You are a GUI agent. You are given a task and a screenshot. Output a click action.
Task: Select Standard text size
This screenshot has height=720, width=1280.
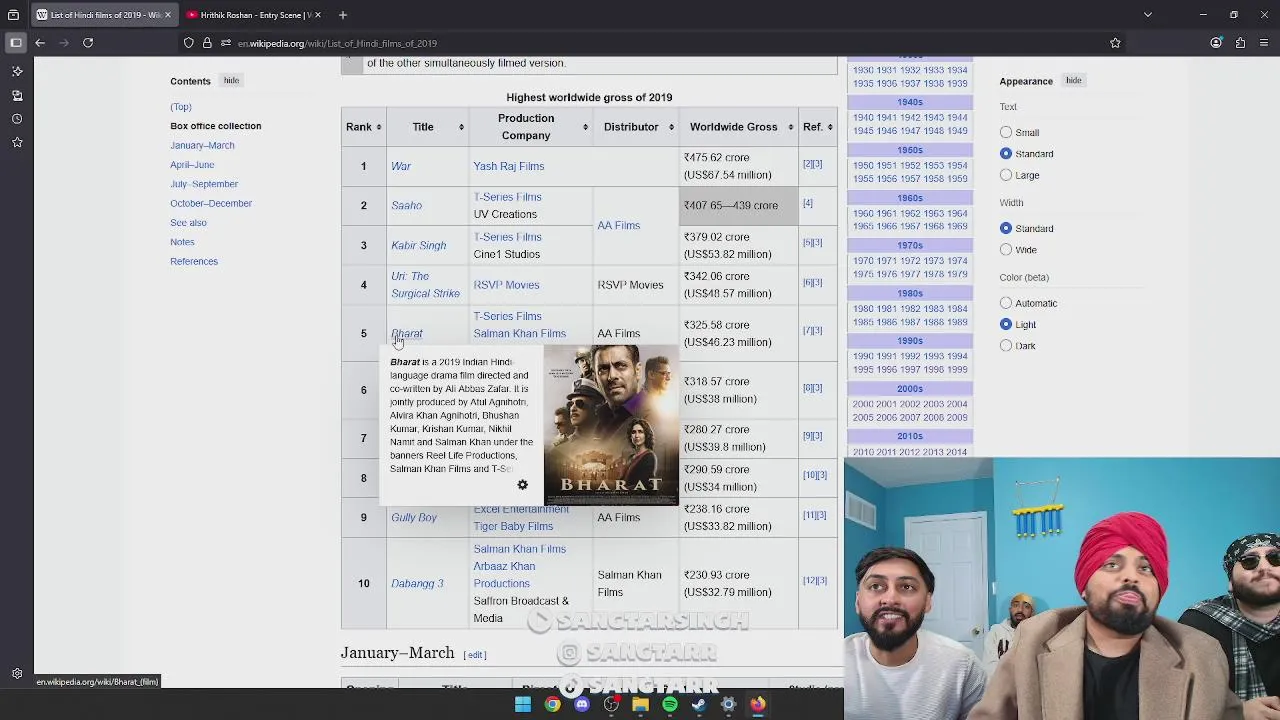click(x=1006, y=153)
